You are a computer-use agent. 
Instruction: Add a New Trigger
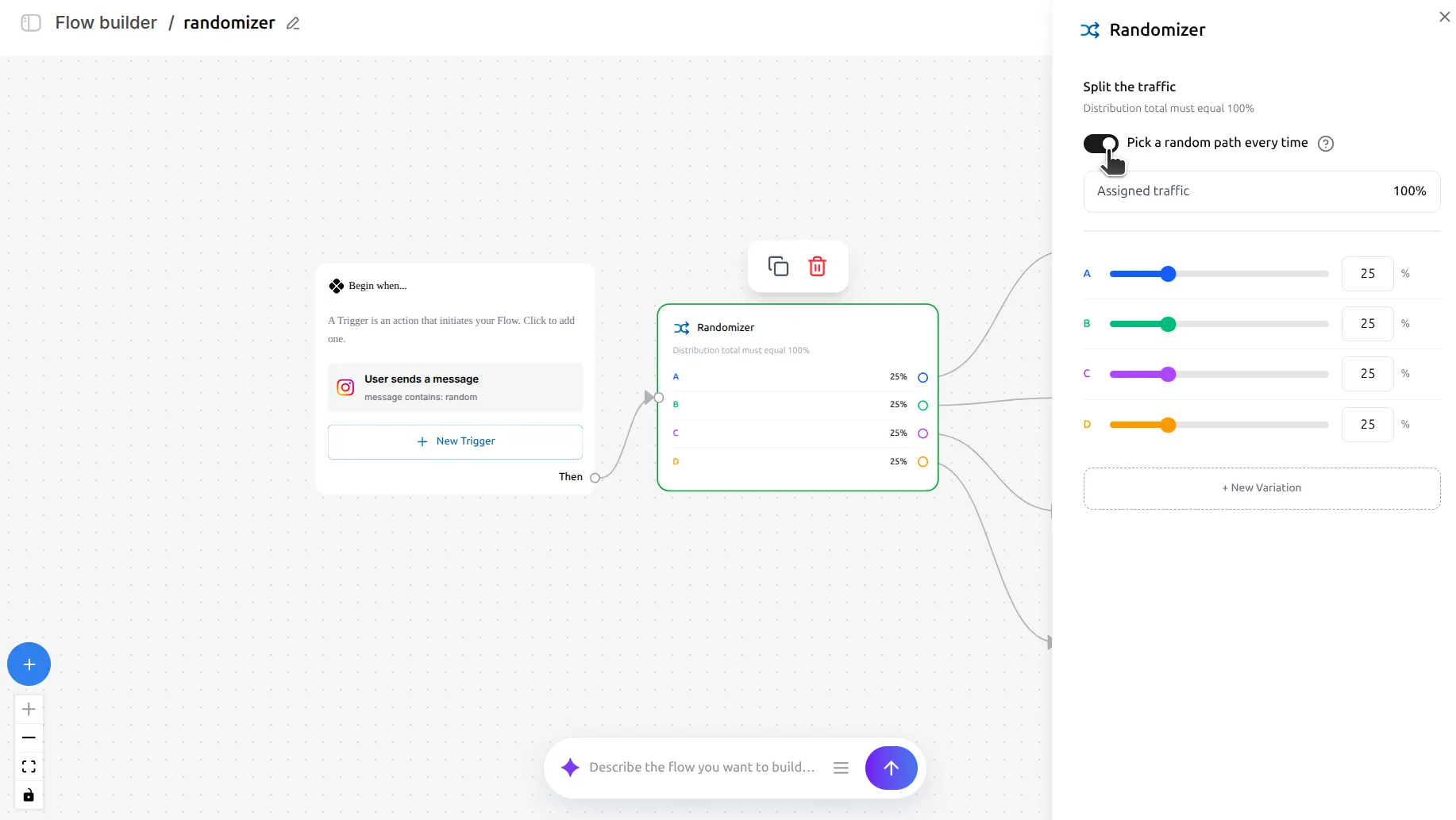(455, 441)
